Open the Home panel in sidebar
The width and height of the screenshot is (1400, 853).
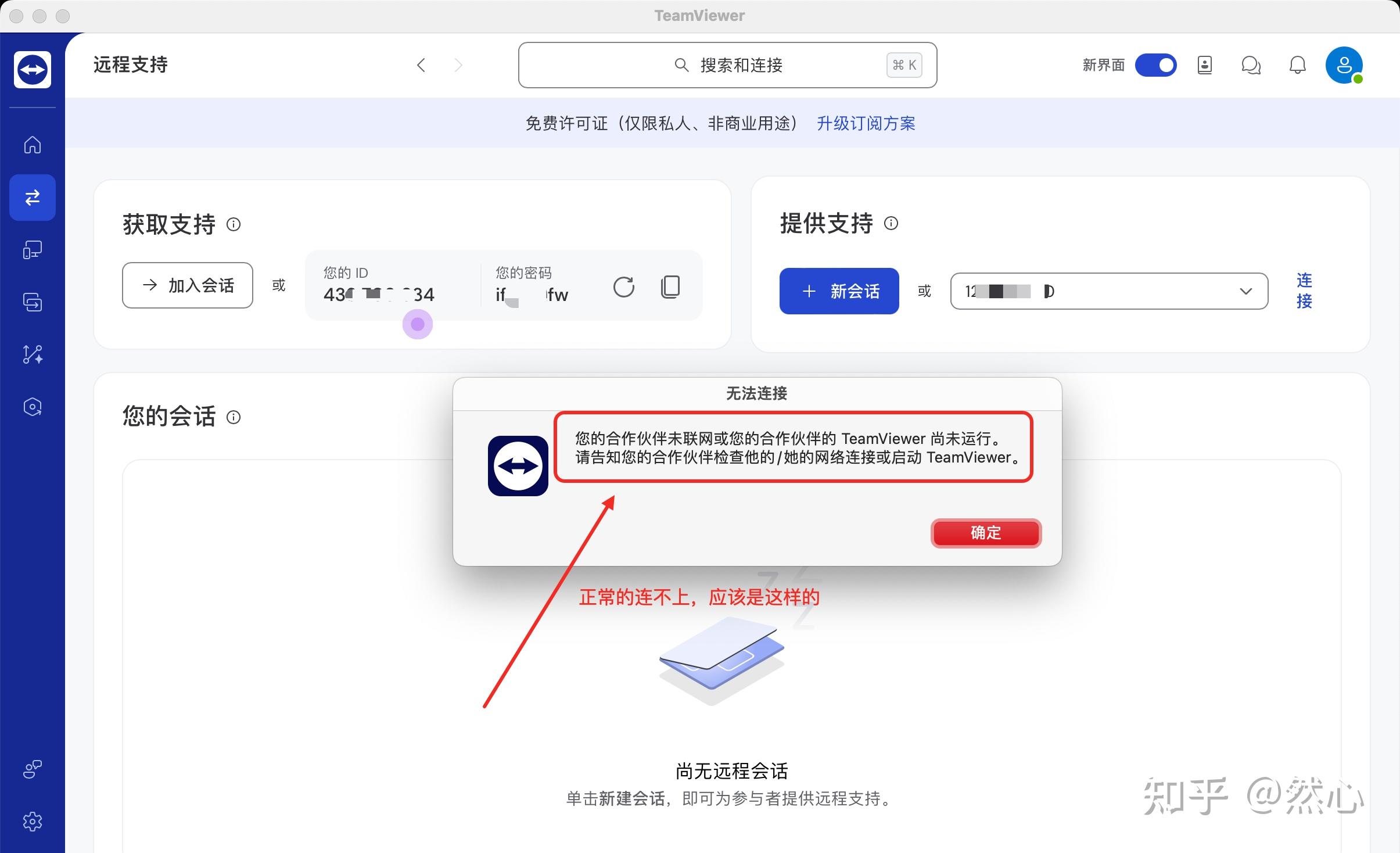[32, 145]
